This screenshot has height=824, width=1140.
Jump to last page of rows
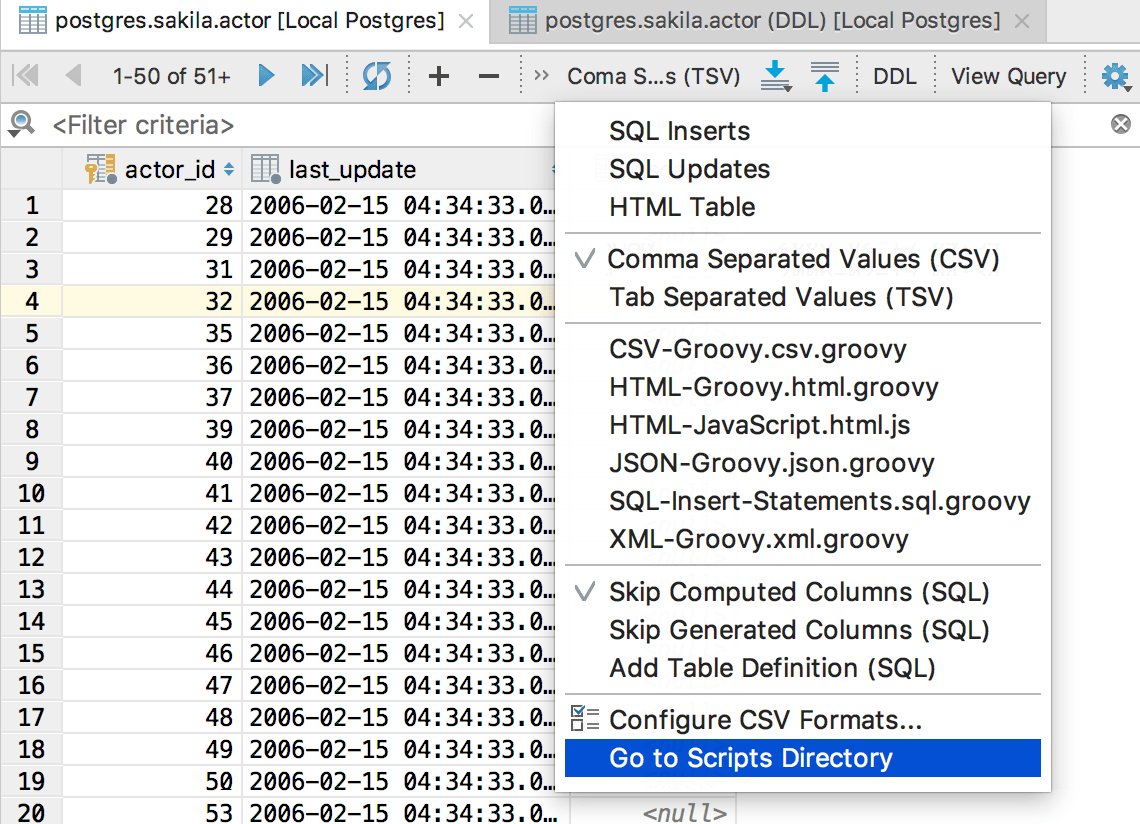pos(314,76)
